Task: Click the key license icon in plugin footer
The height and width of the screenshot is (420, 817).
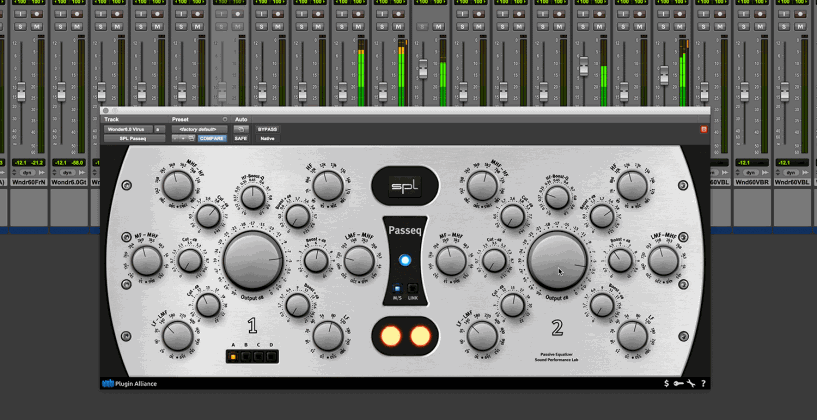Action: point(678,384)
